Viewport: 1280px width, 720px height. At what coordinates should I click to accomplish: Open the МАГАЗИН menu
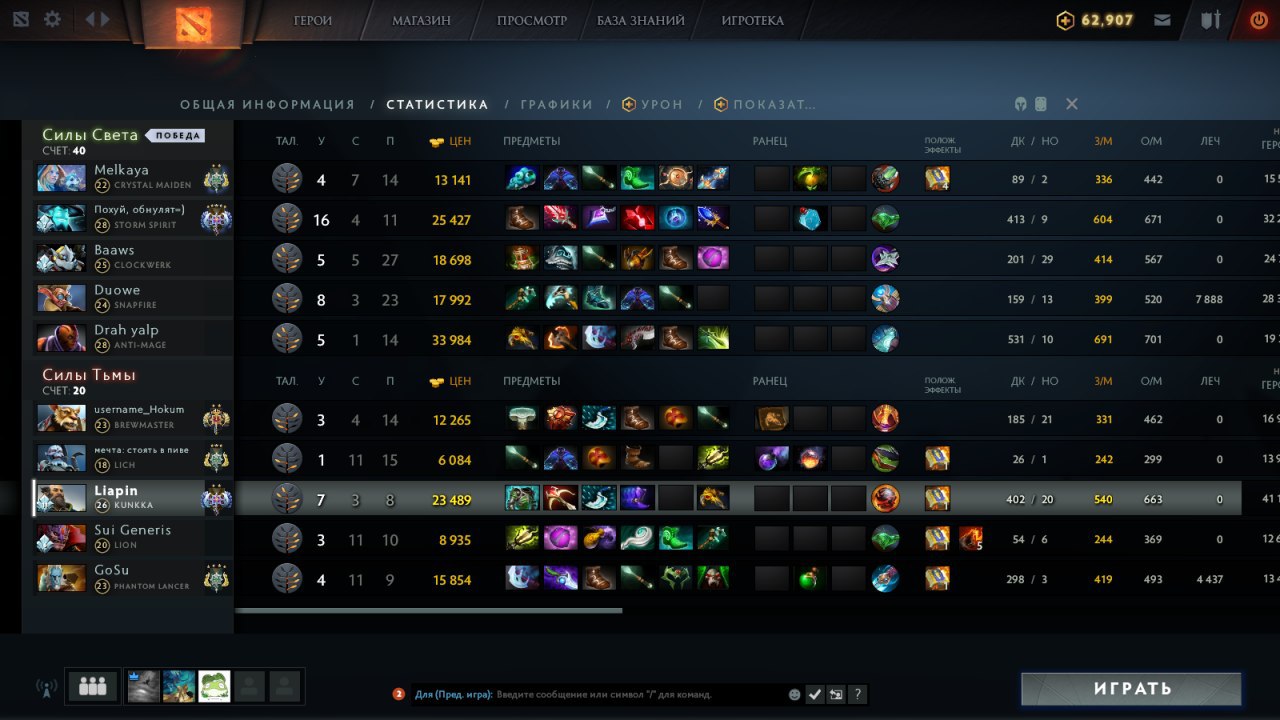click(421, 20)
